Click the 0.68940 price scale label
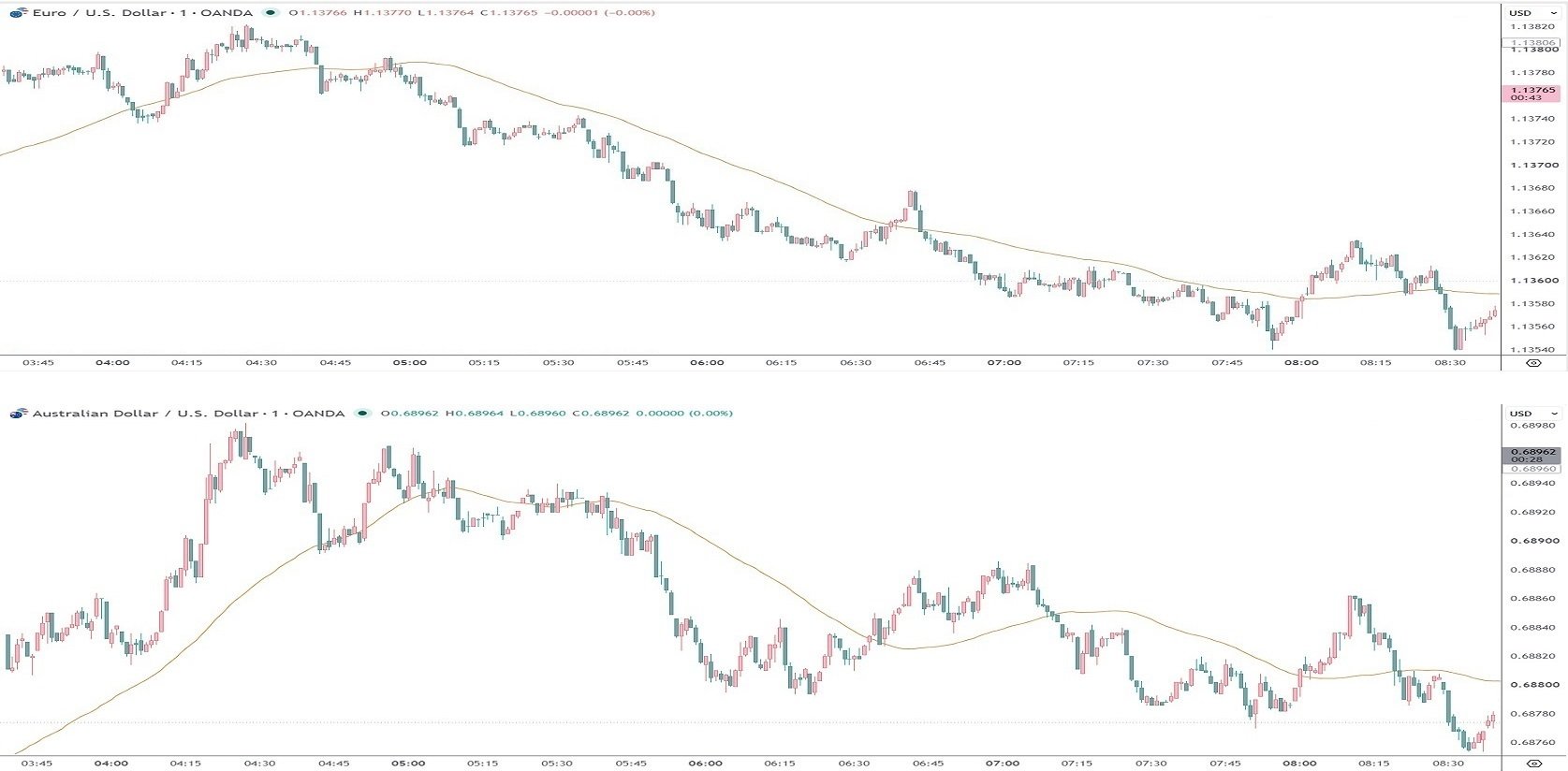This screenshot has width=1568, height=771. pyautogui.click(x=1532, y=484)
